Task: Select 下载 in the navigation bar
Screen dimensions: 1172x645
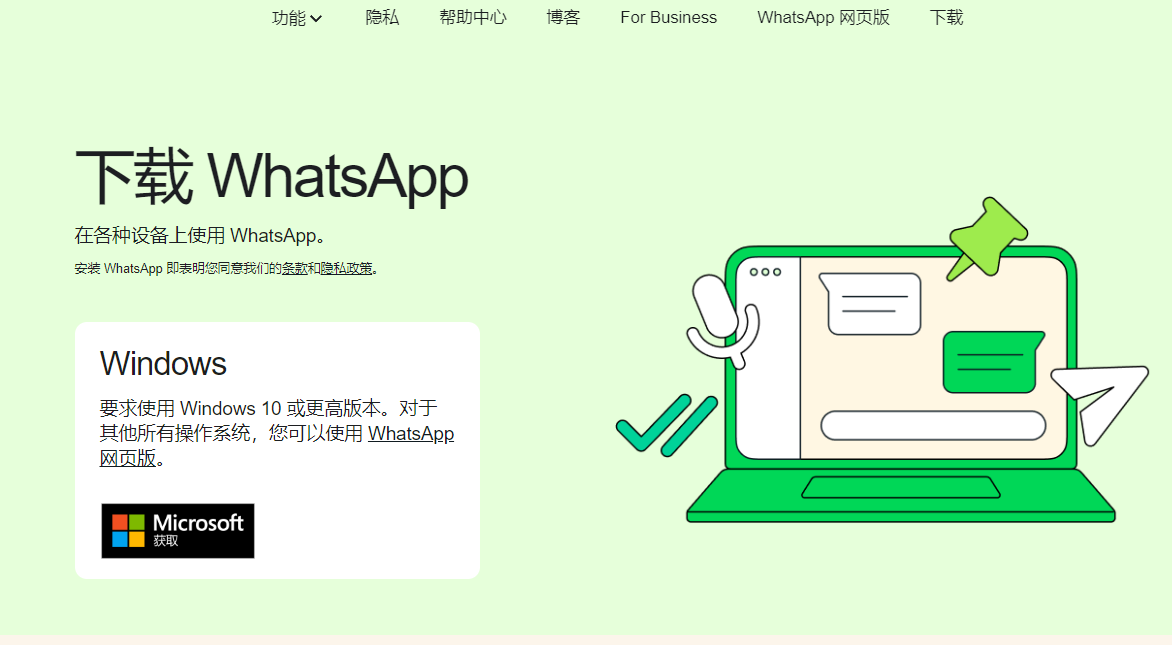Action: pos(945,17)
